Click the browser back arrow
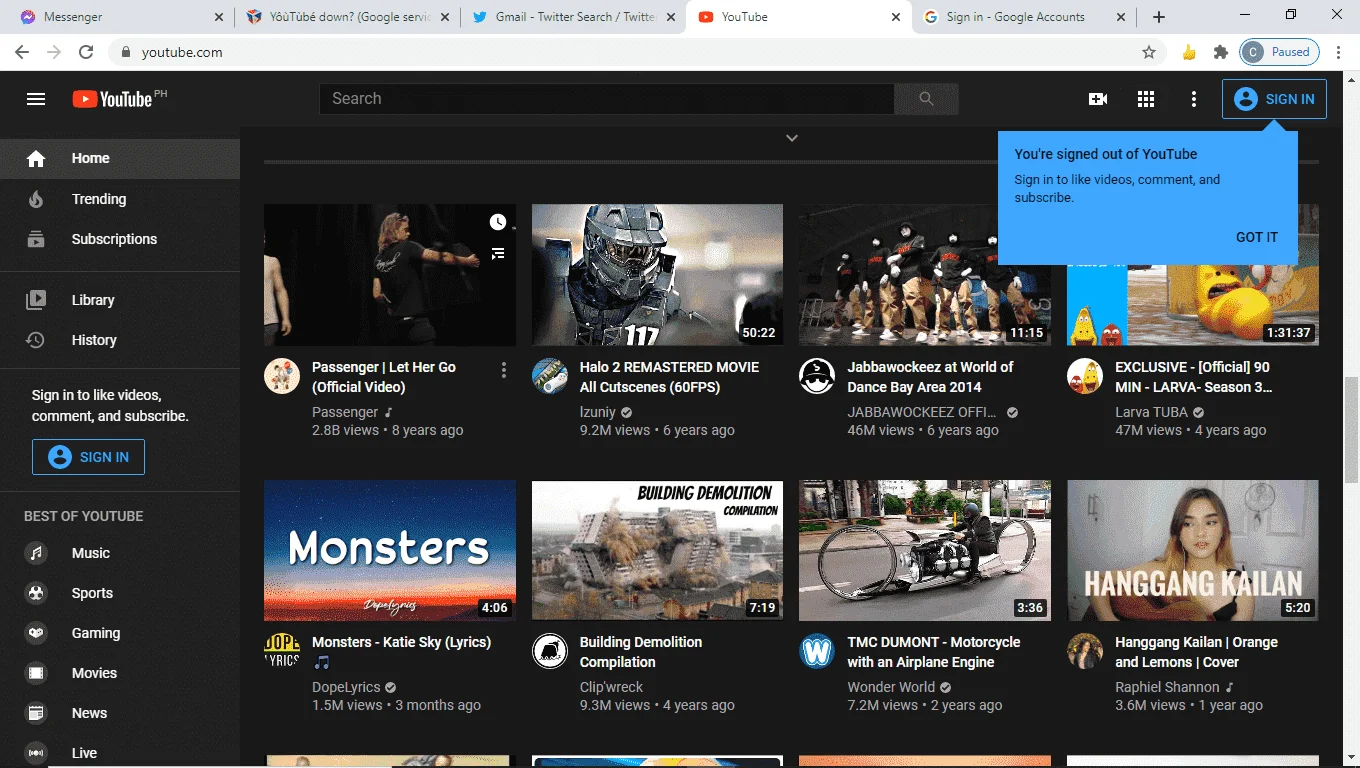The image size is (1360, 768). (x=22, y=52)
